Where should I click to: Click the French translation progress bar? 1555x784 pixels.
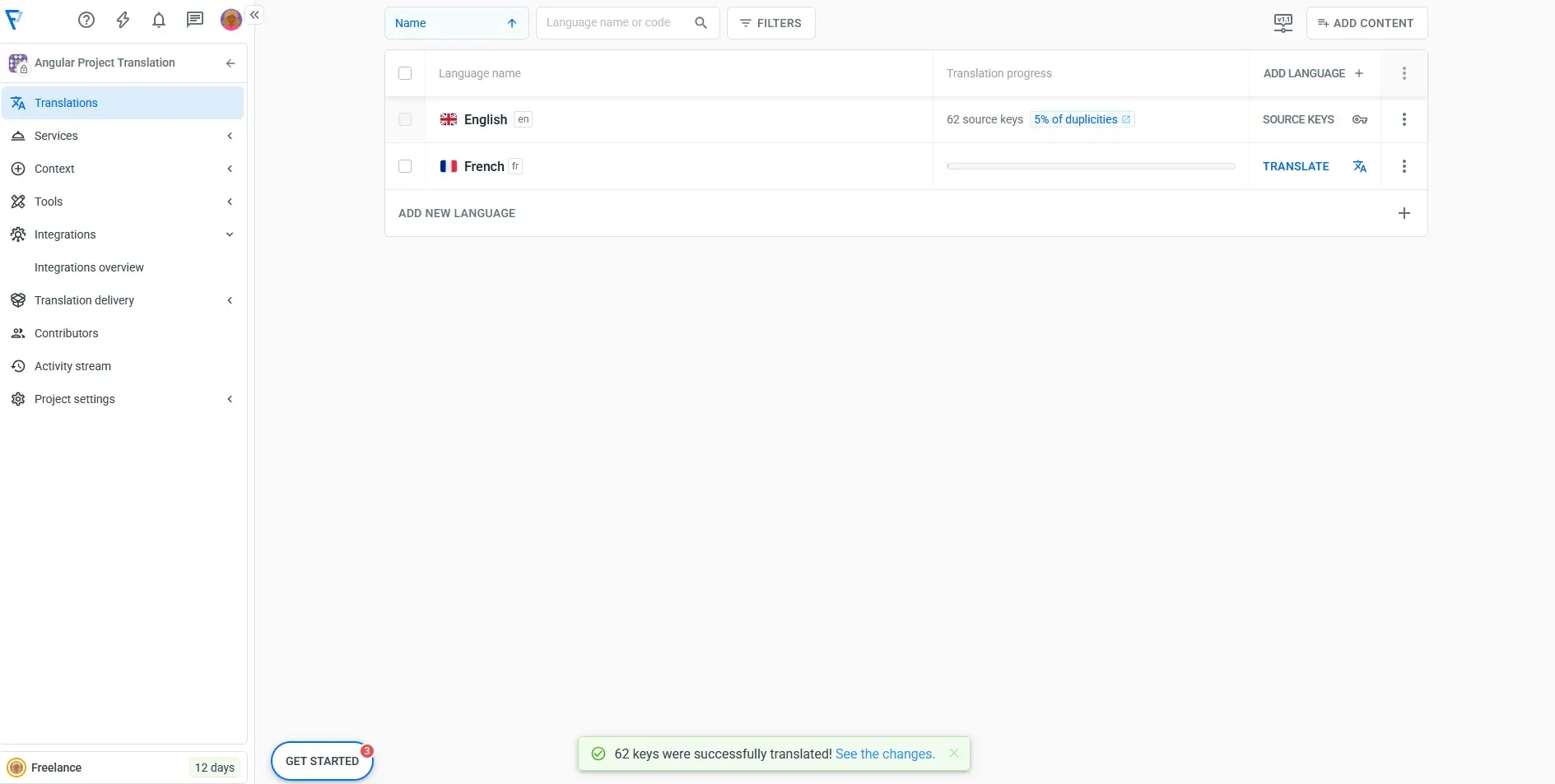1091,166
